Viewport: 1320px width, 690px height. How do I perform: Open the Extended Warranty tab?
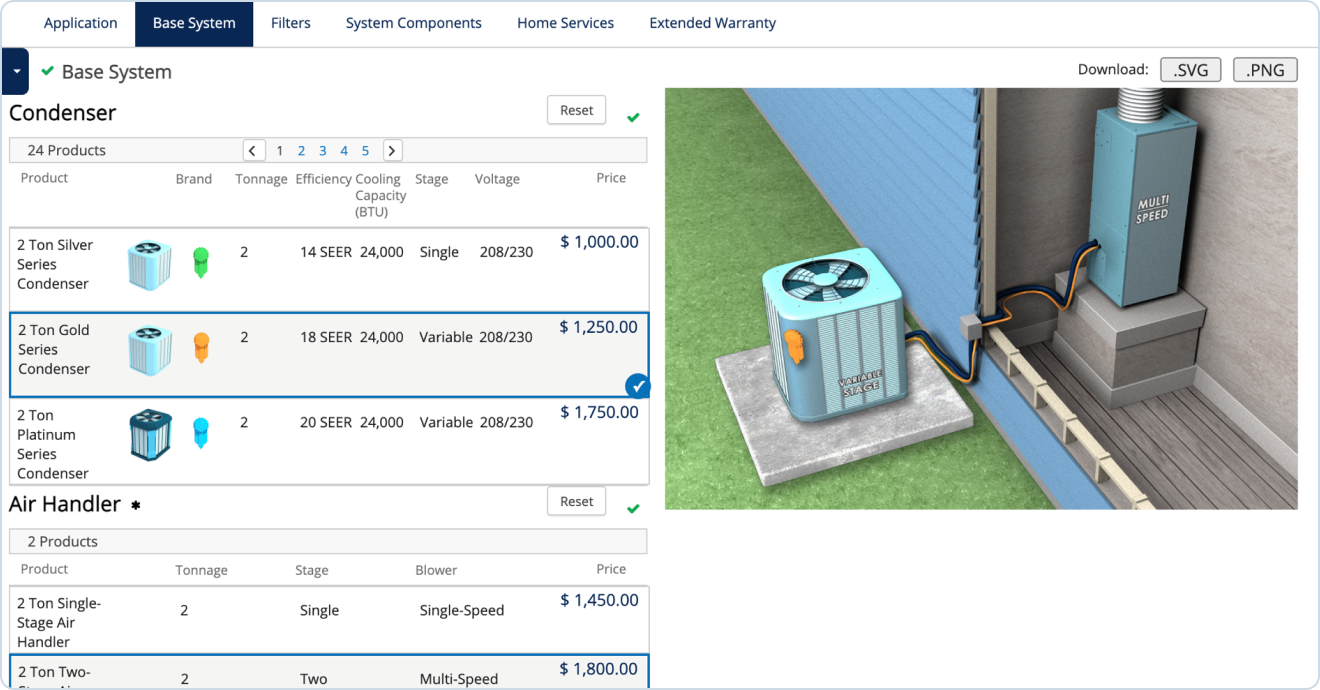pyautogui.click(x=712, y=23)
